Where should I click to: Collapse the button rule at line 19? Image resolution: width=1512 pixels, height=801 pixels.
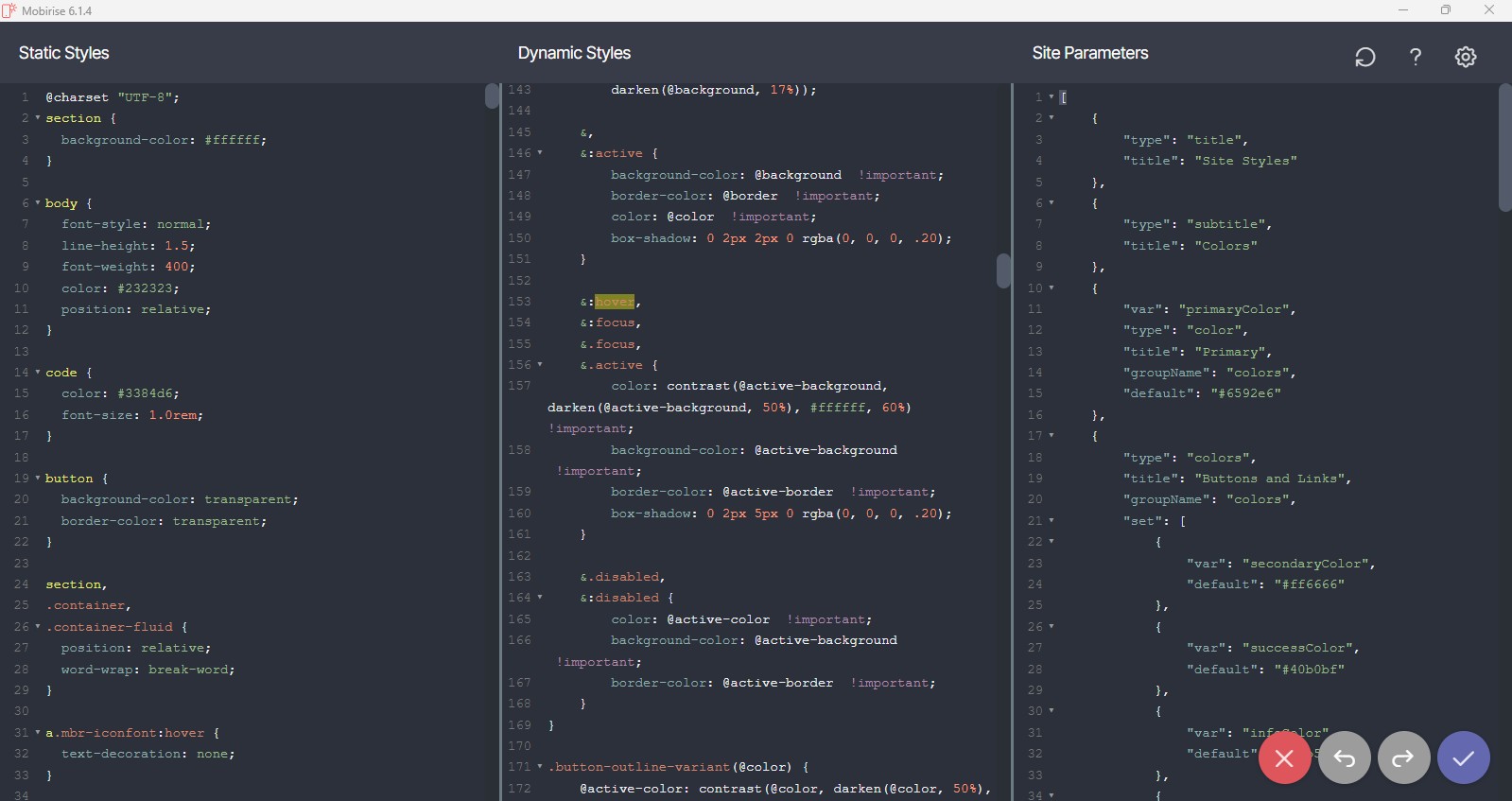tap(38, 479)
